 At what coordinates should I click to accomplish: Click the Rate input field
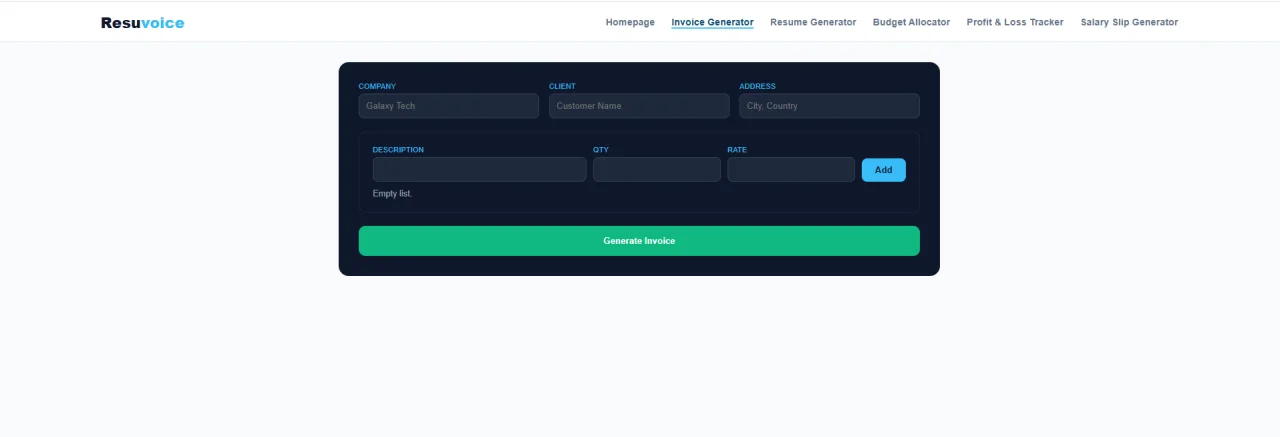(791, 170)
